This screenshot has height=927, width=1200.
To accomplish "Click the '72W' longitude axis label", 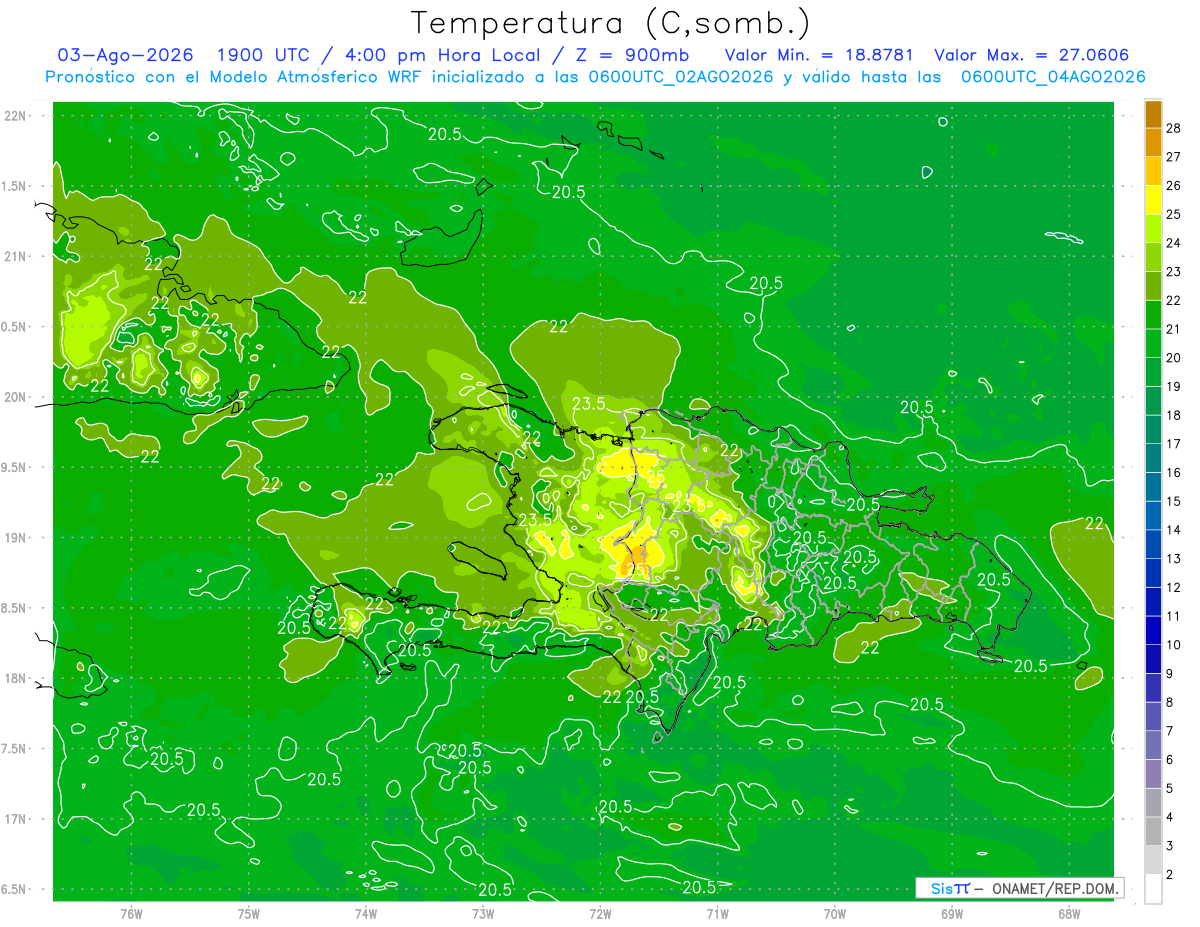I will pos(600,914).
